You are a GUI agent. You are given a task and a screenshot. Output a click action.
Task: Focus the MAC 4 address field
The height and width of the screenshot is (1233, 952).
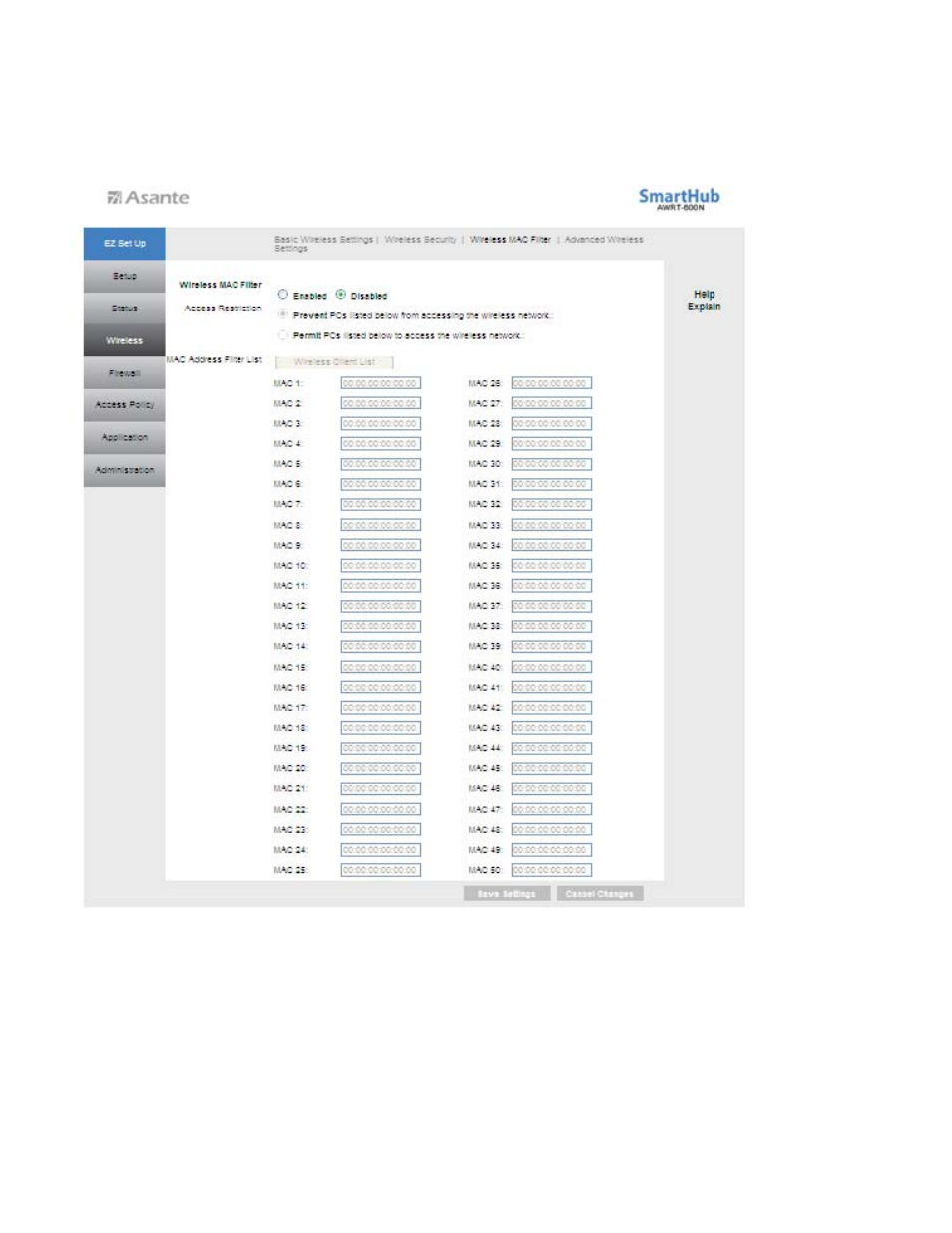pyautogui.click(x=381, y=444)
